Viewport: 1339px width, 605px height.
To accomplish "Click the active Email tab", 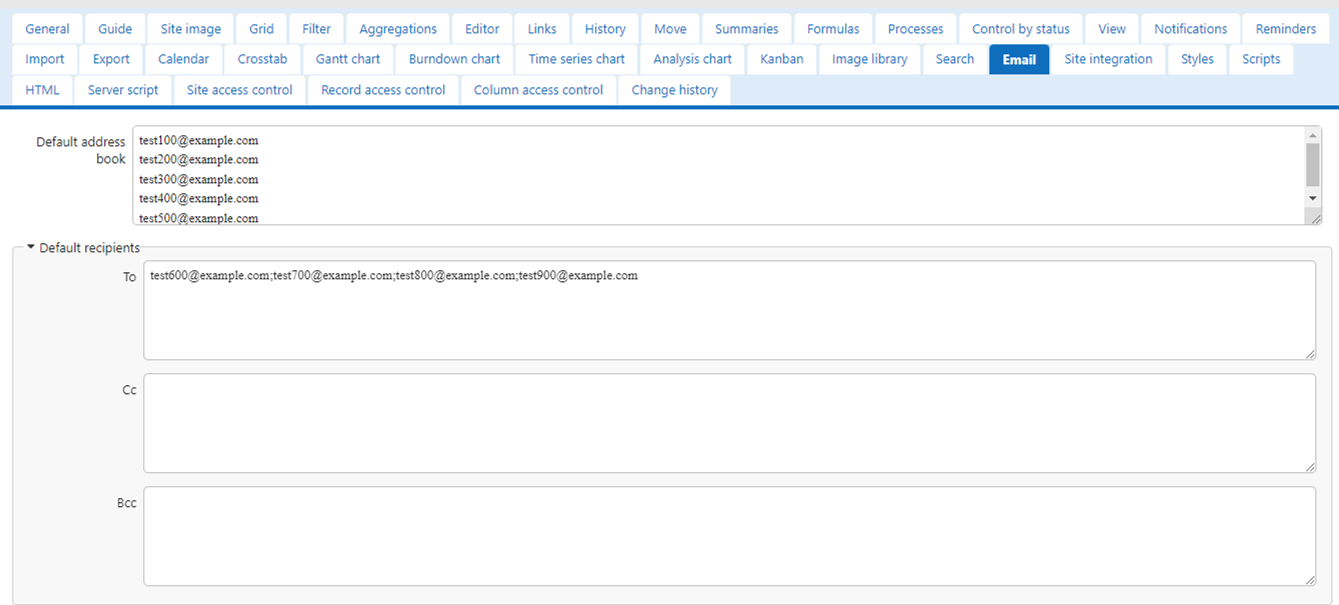I will (x=1019, y=59).
